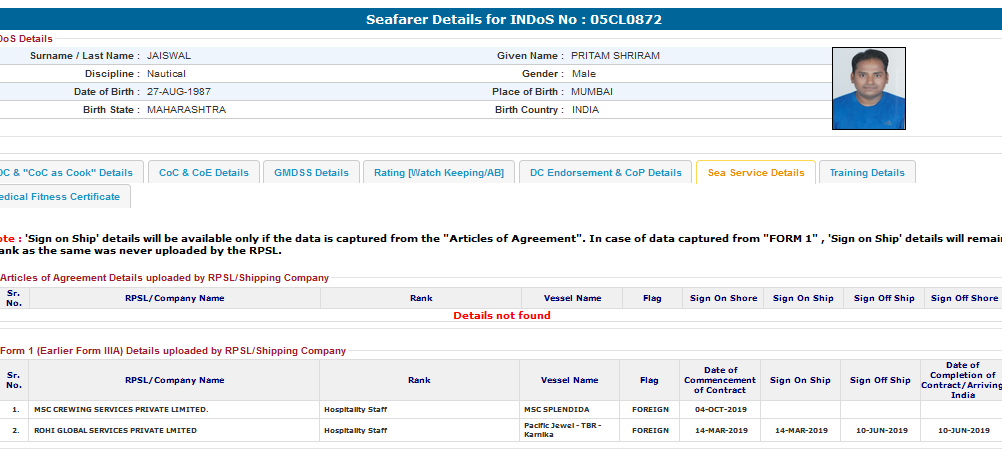Viewport: 1002px width, 469px height.
Task: Click Date of Commencement of Contract header
Action: coord(720,380)
